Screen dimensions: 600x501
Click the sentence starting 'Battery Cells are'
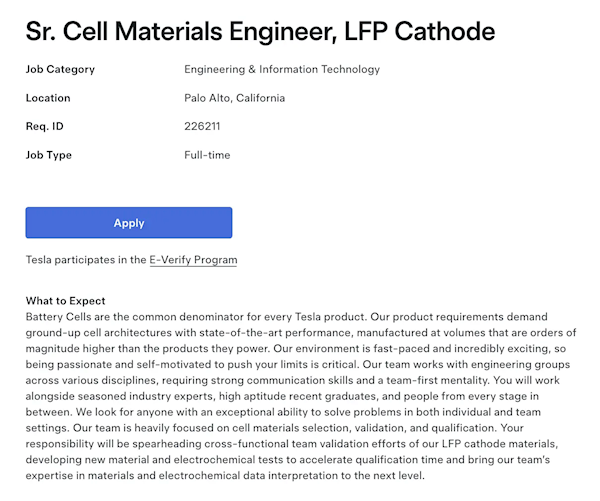click(150, 316)
